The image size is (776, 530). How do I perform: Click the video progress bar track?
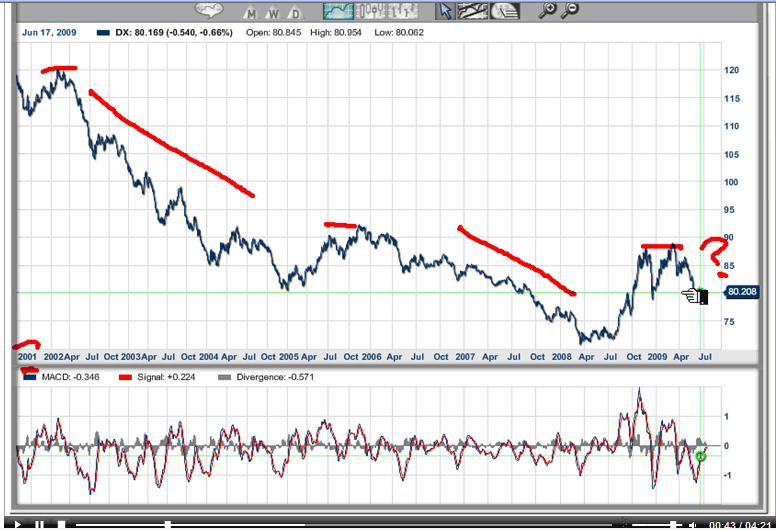click(x=350, y=524)
